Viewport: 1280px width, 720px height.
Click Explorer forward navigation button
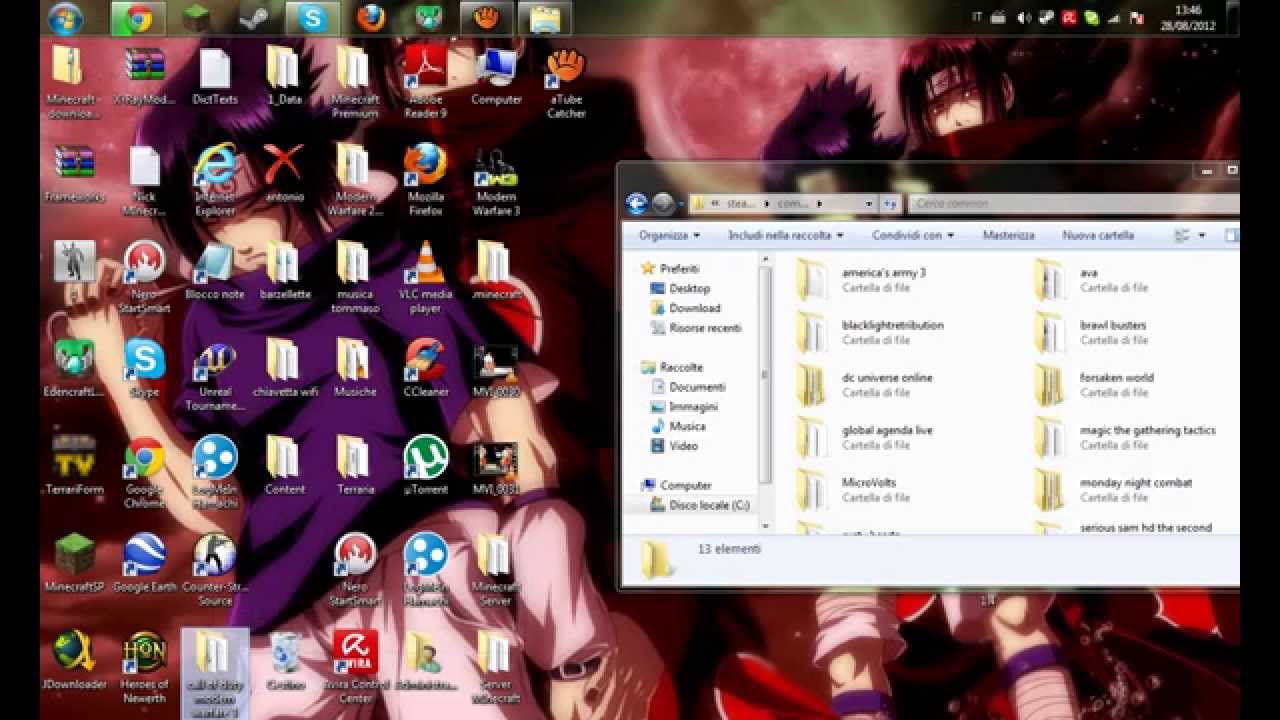tap(663, 204)
